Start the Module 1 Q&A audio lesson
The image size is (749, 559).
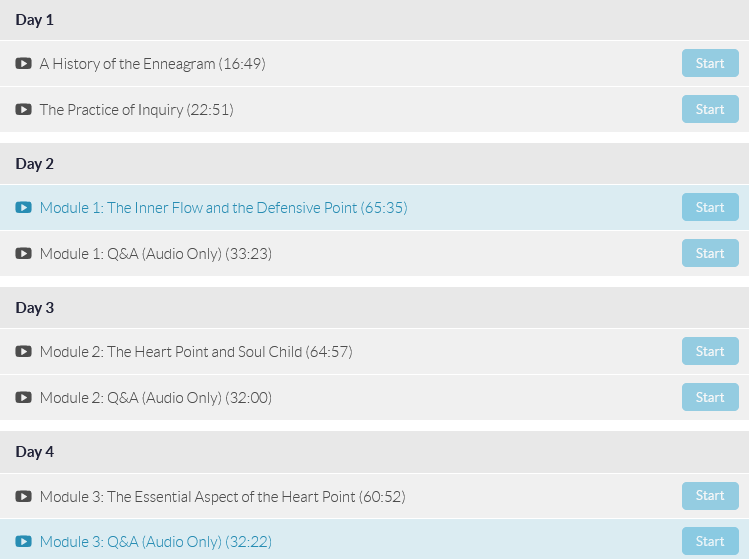pyautogui.click(x=710, y=253)
